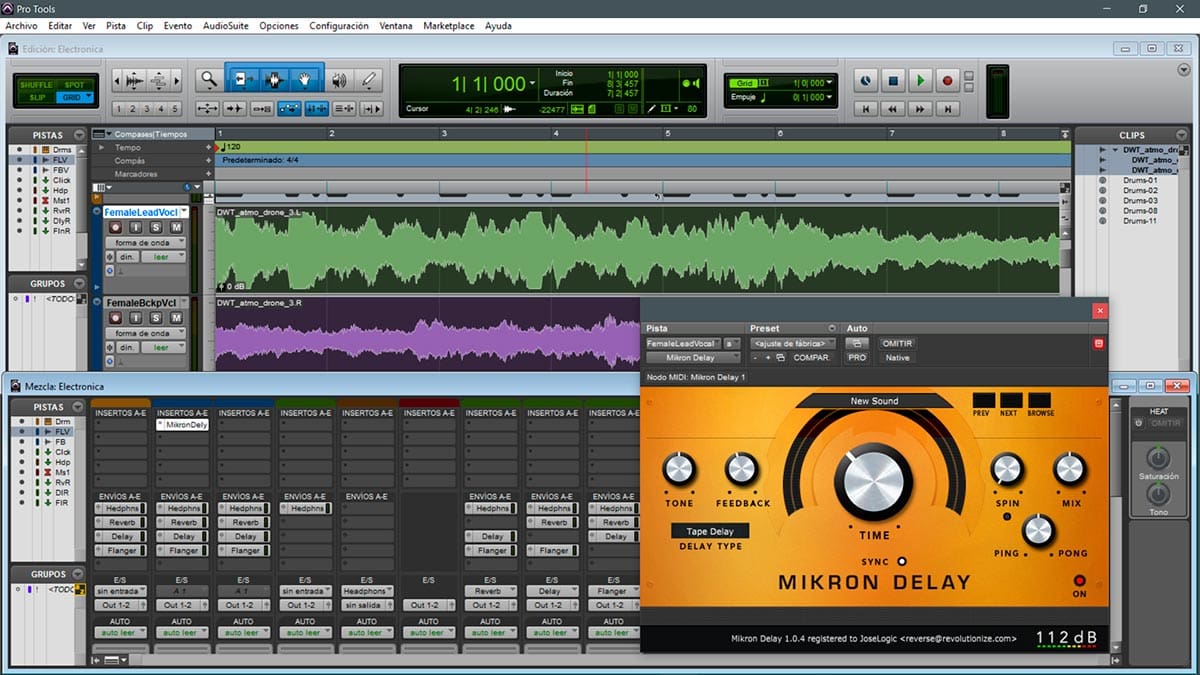The height and width of the screenshot is (675, 1200).
Task: Toggle the online sync clock button
Action: click(x=867, y=80)
